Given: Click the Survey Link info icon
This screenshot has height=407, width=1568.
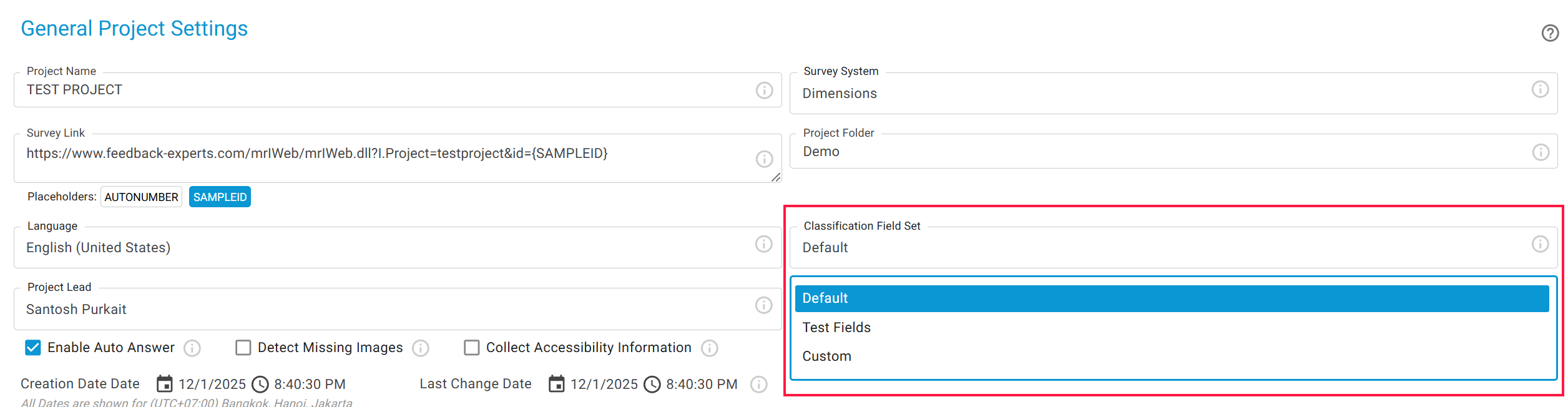Looking at the screenshot, I should click(764, 159).
